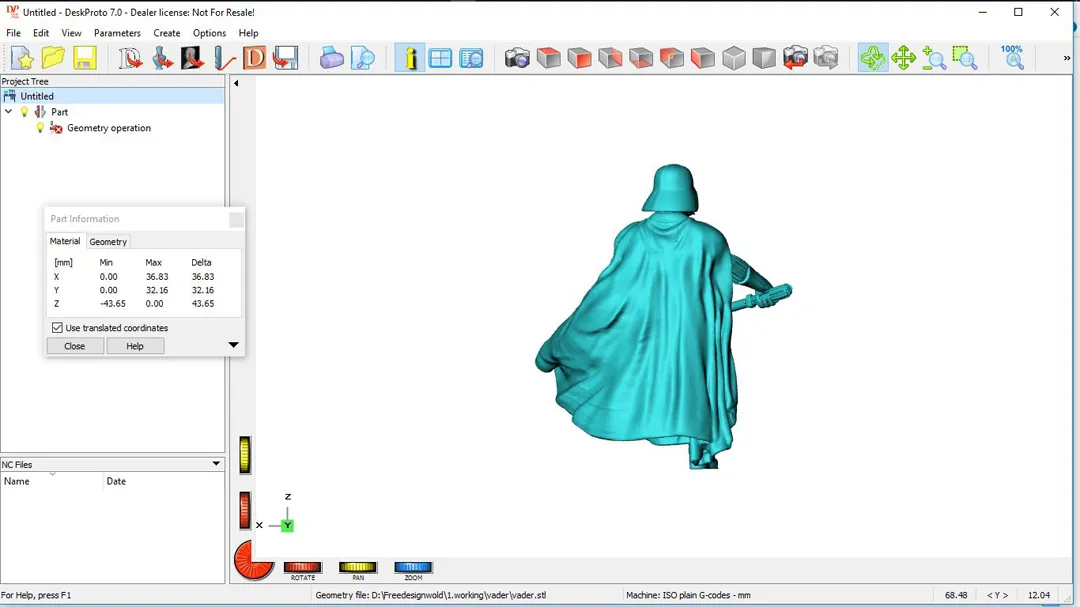Click the yellow PAN horizontal thumbwheel
1080x607 pixels.
coord(357,567)
